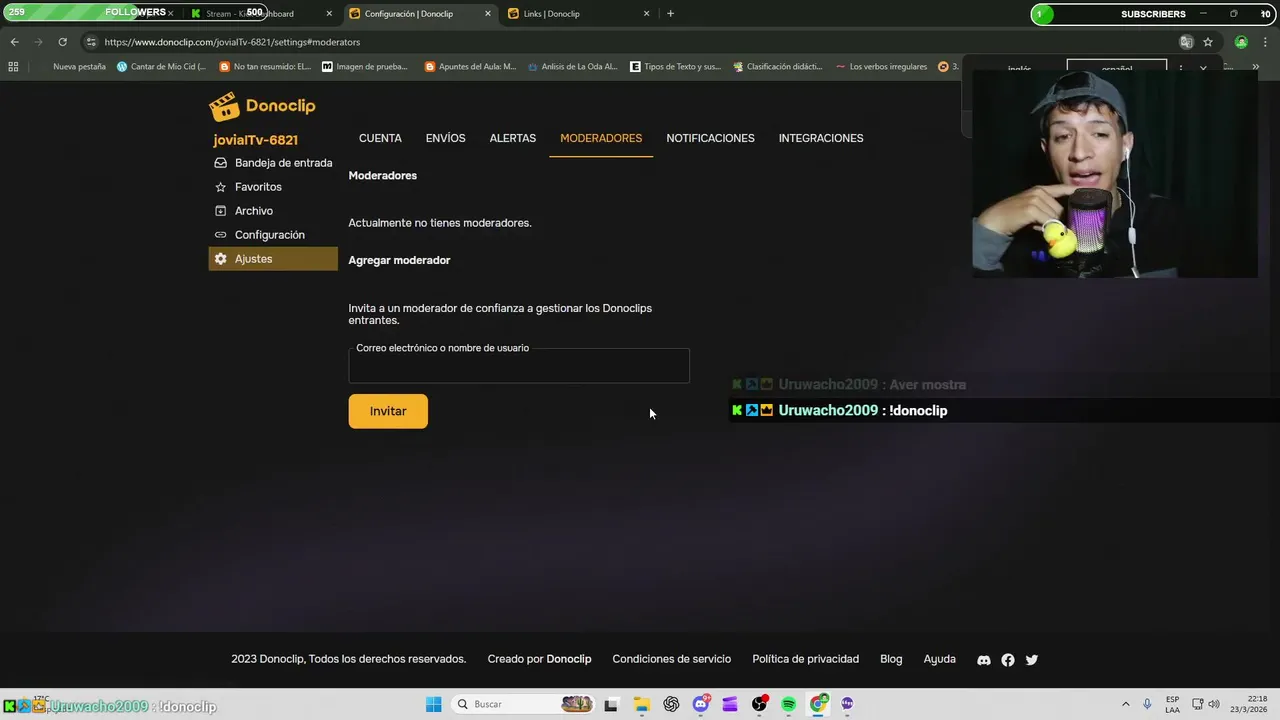Image resolution: width=1280 pixels, height=720 pixels.
Task: Open File Explorer from the taskbar
Action: pyautogui.click(x=642, y=704)
